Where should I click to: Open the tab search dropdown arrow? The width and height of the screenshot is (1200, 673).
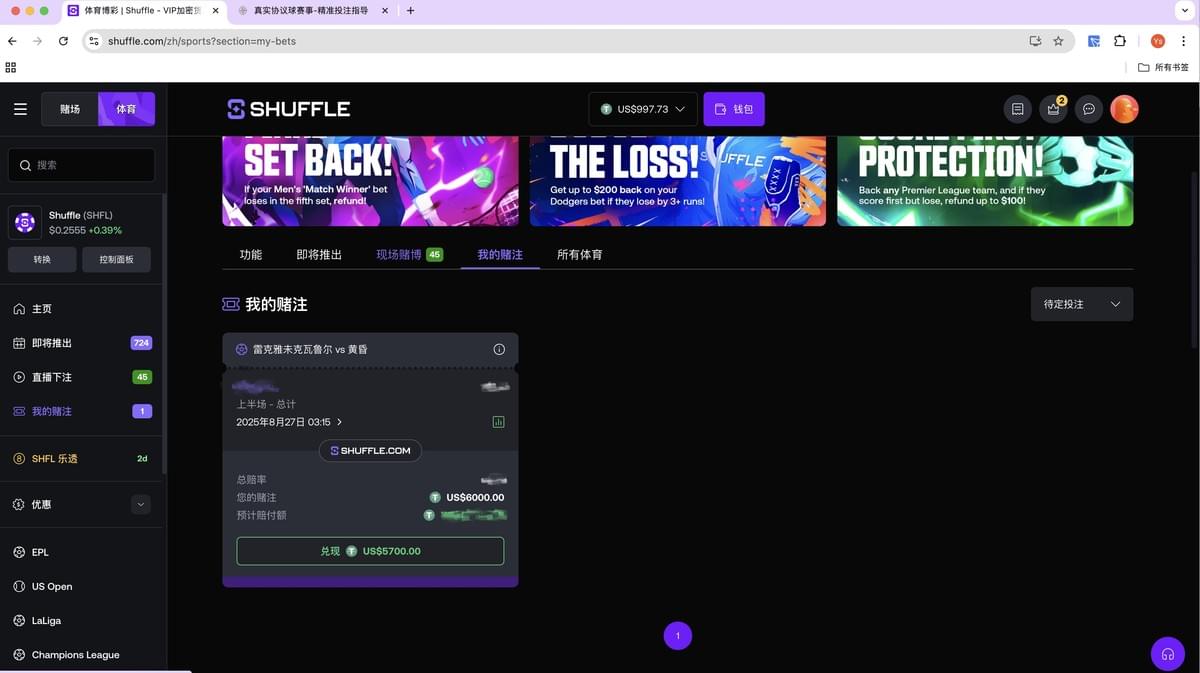pos(1184,11)
